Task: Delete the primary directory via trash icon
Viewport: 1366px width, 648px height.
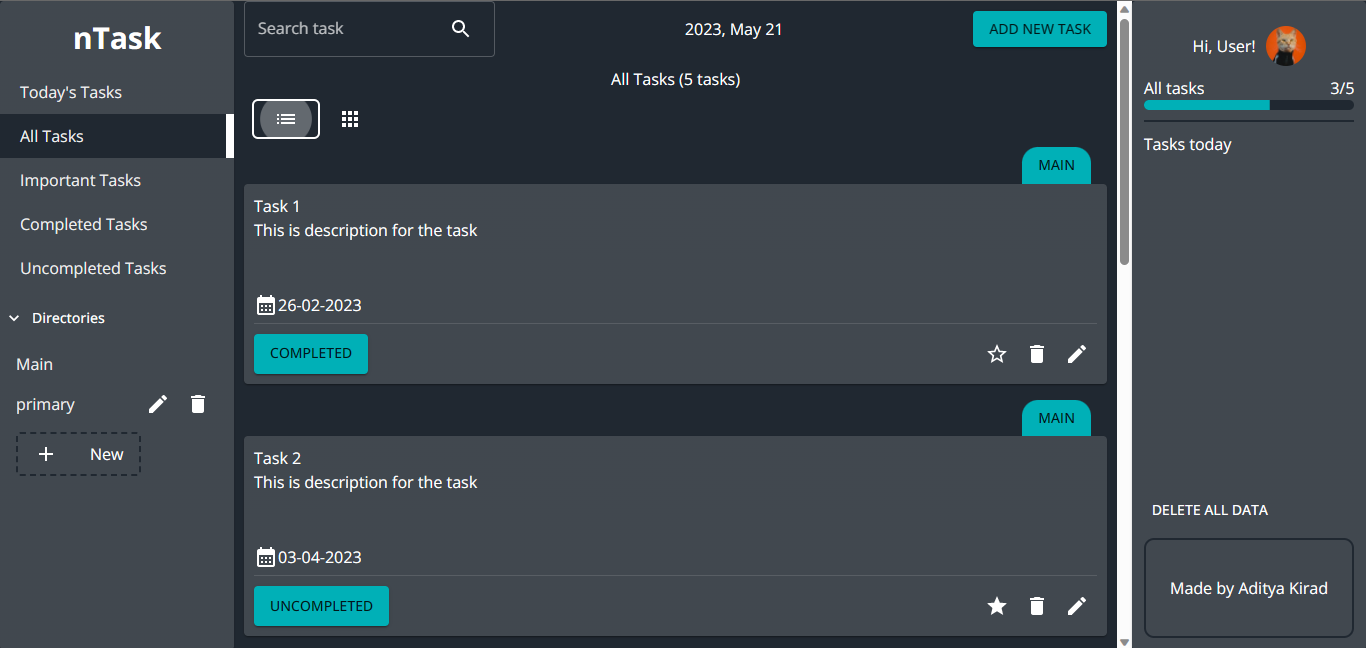Action: click(198, 404)
